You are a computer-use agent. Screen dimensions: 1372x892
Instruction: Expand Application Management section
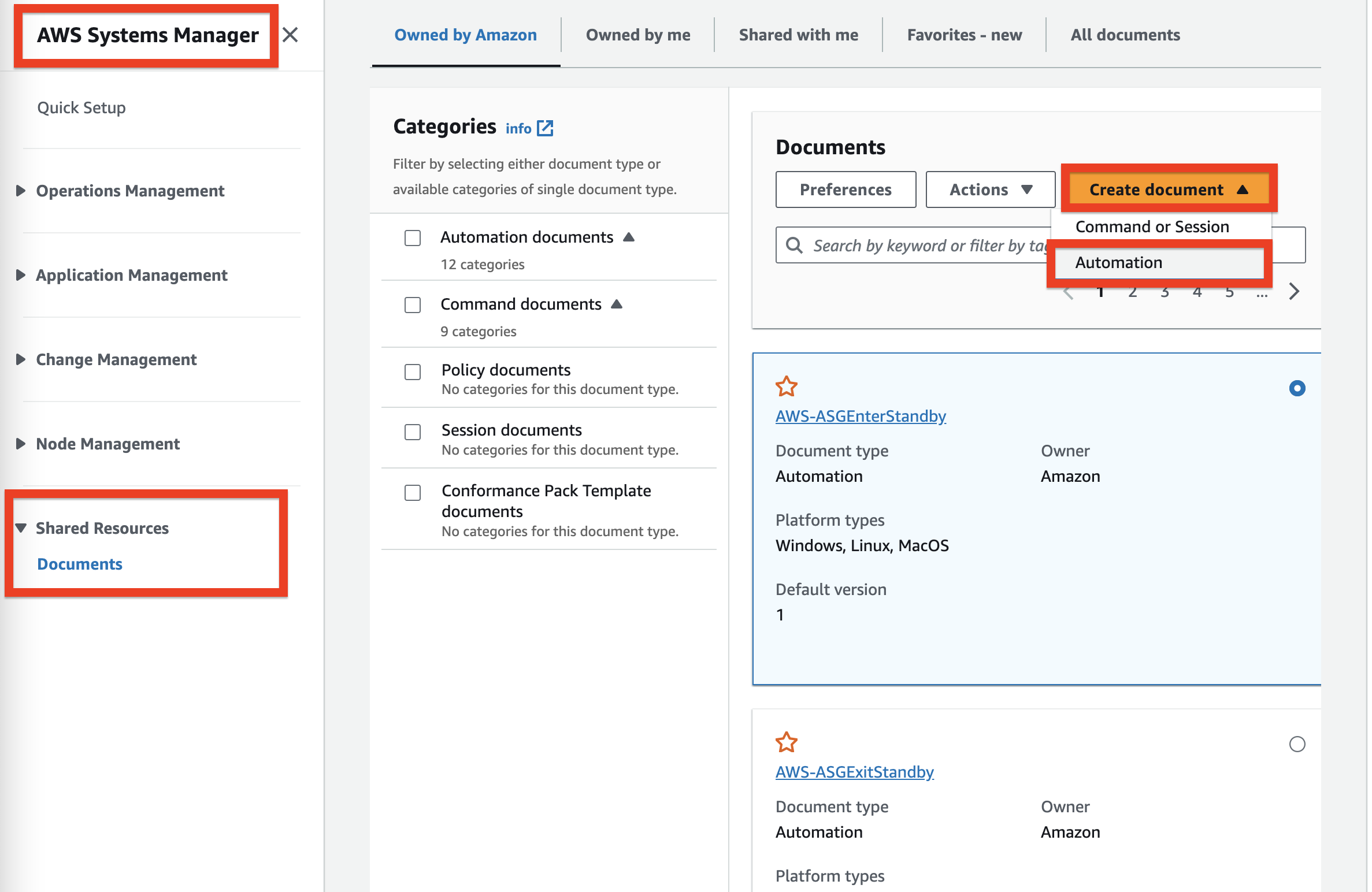[x=21, y=275]
